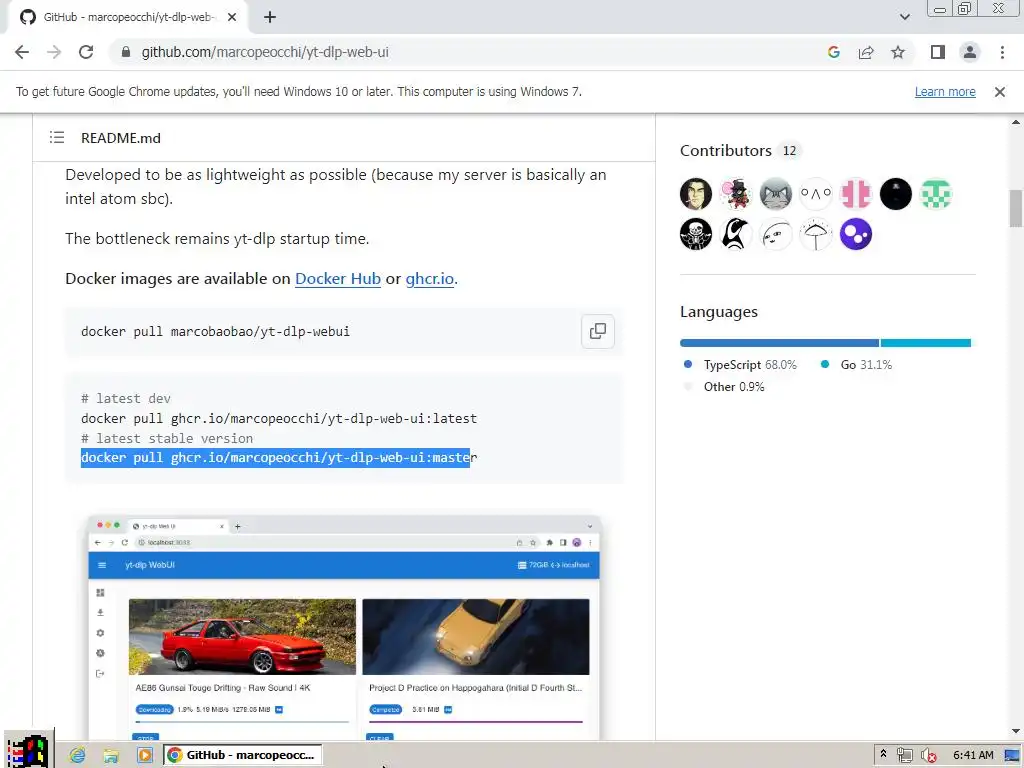The image size is (1024, 768).
Task: Open the 6:41 AM system clock
Action: click(973, 755)
